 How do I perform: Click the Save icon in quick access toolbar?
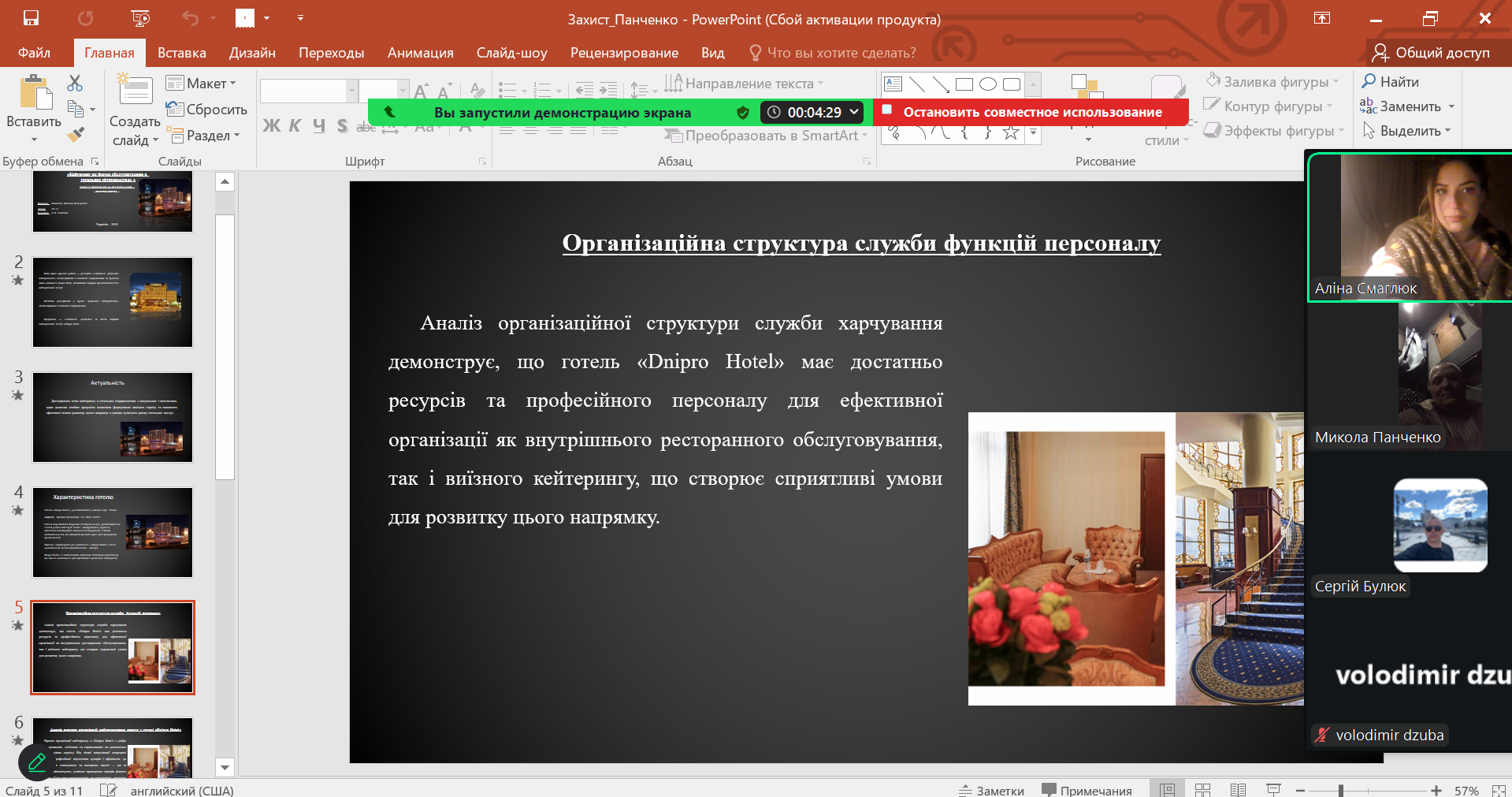(31, 18)
